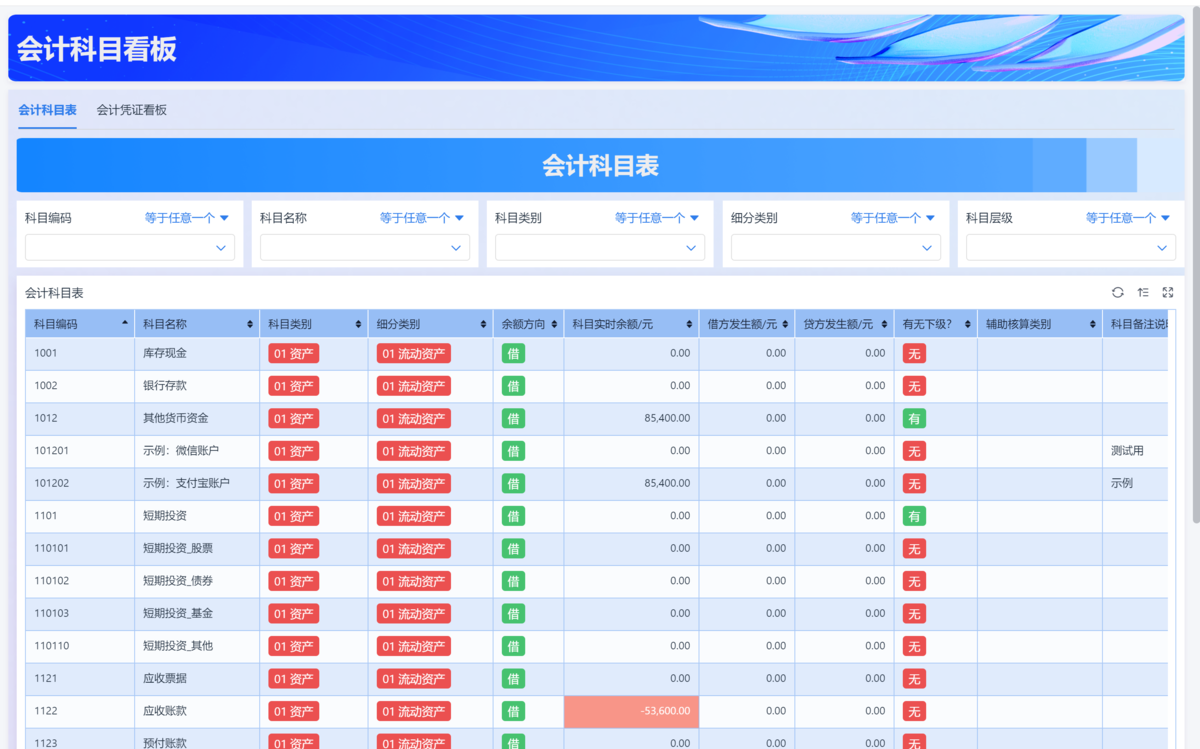The image size is (1200, 749).
Task: Expand 科目层级 等于任意一个 operator menu
Action: pyautogui.click(x=1127, y=218)
